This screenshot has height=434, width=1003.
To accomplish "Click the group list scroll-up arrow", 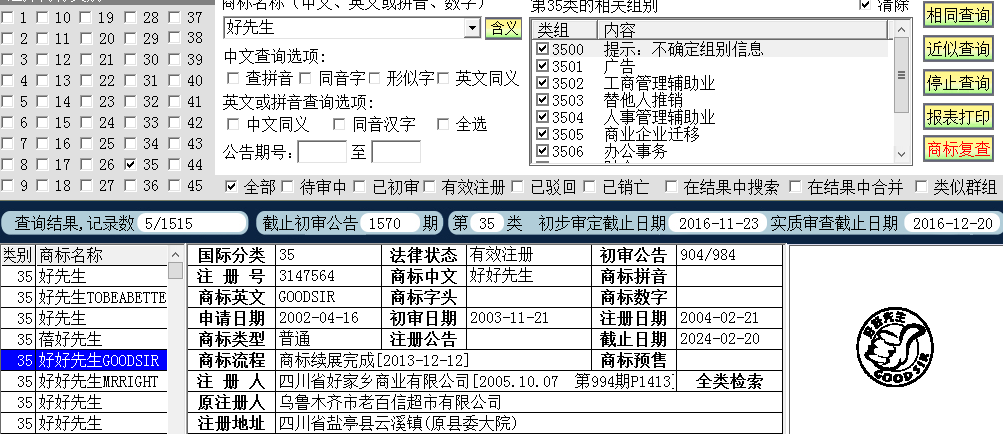I will pyautogui.click(x=901, y=29).
